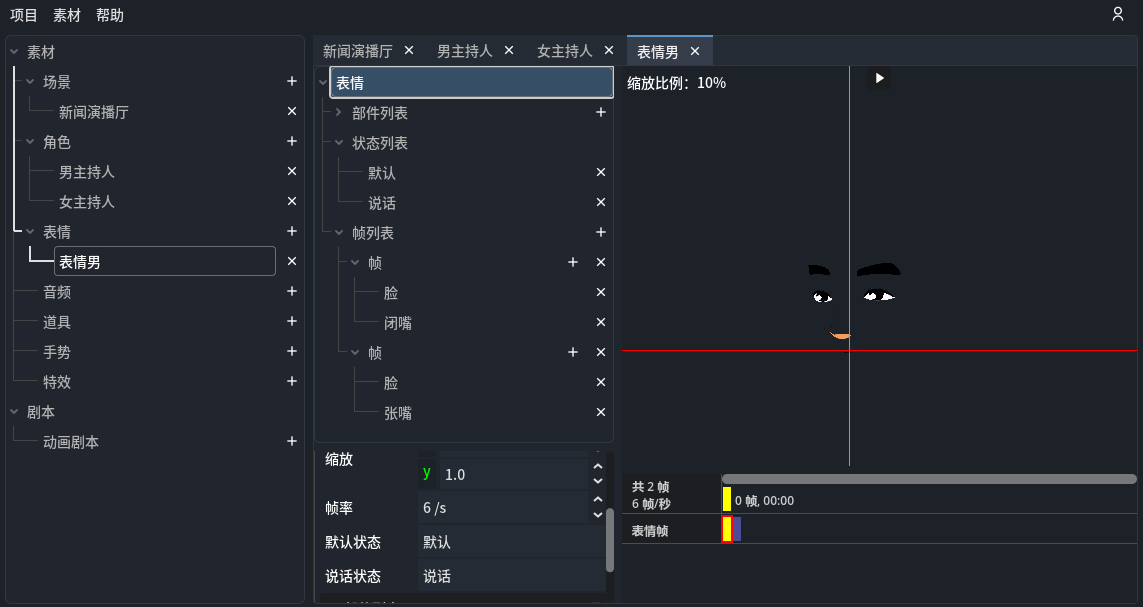The width and height of the screenshot is (1143, 607).
Task: Add a new frame to 帧列表
Action: pos(601,233)
